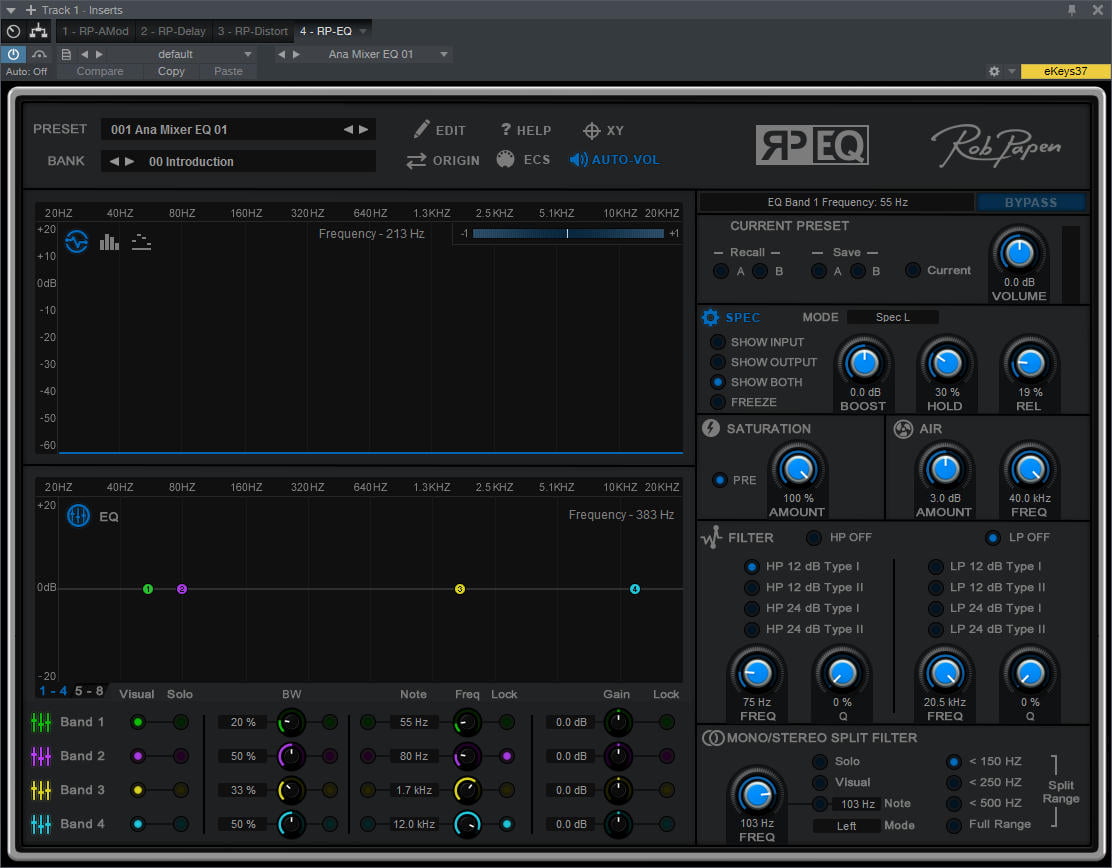This screenshot has width=1112, height=868.
Task: Toggle the SATURATION lightning icon
Action: click(711, 428)
